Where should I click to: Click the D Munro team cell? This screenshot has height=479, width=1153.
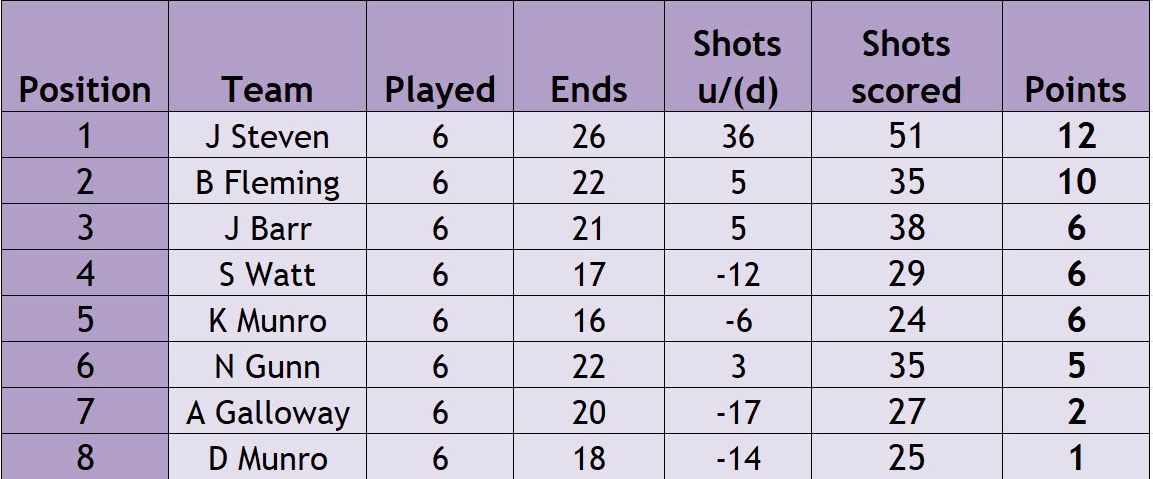coord(268,457)
